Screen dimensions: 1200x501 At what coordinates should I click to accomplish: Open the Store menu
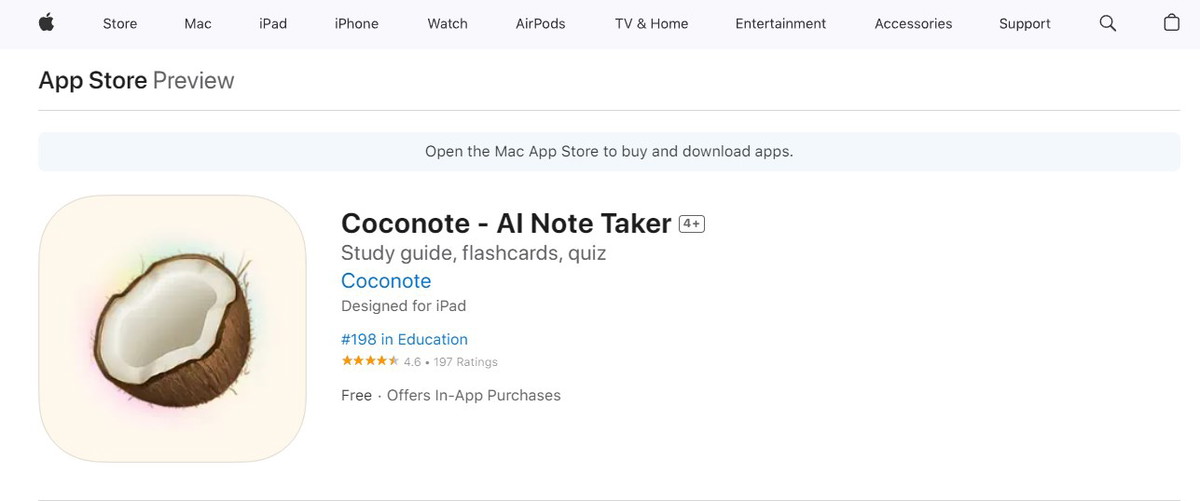pos(120,23)
